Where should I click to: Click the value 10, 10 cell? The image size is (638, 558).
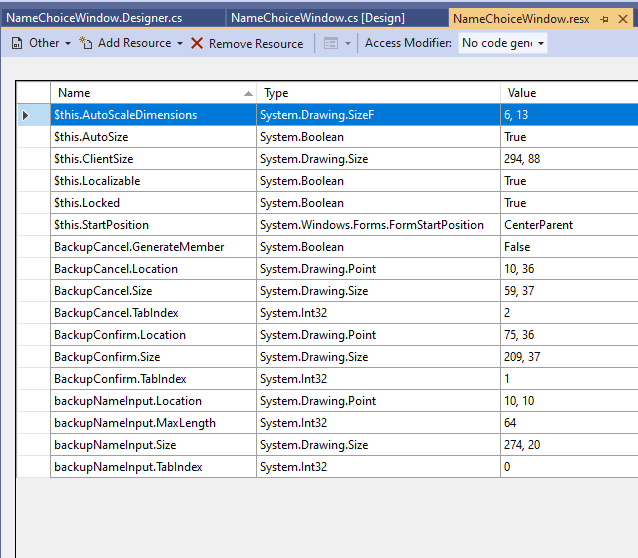click(x=569, y=400)
